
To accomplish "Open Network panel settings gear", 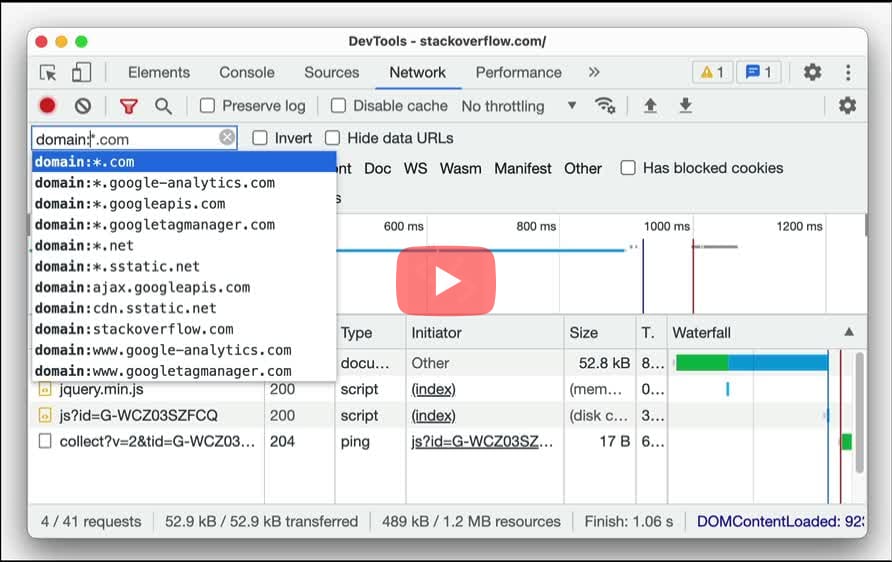I will (847, 106).
